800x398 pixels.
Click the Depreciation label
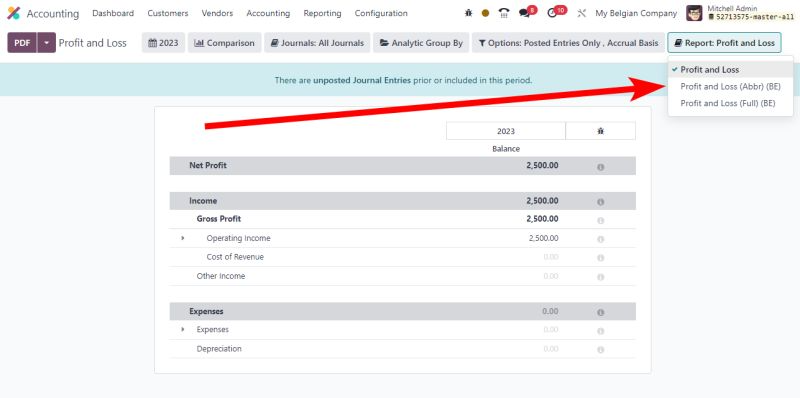219,349
